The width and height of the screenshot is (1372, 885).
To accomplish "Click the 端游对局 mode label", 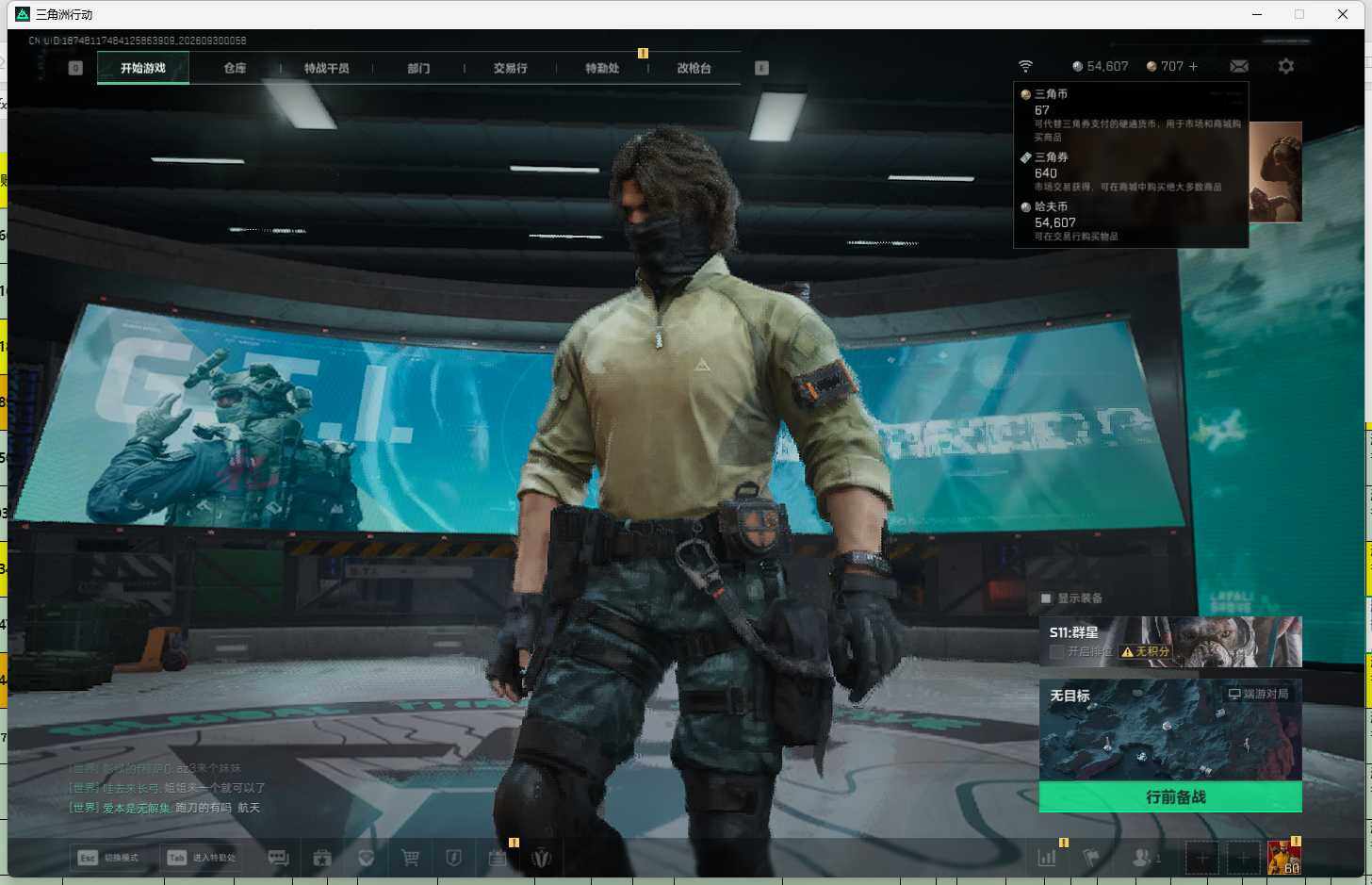I will 1258,694.
